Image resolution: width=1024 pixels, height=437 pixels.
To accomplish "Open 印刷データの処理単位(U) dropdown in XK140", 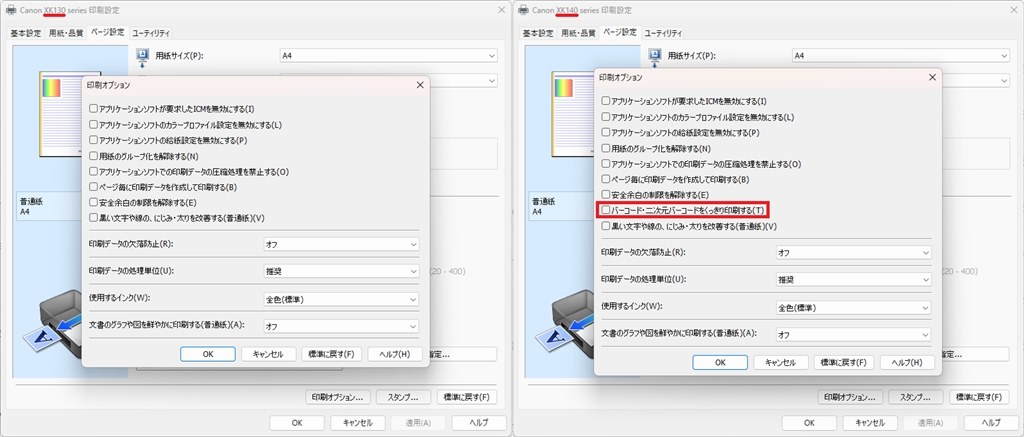I will (x=853, y=280).
